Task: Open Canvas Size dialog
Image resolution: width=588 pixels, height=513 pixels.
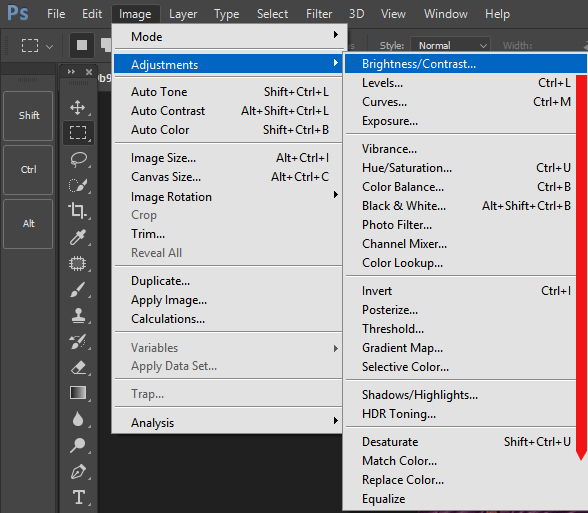Action: click(229, 177)
